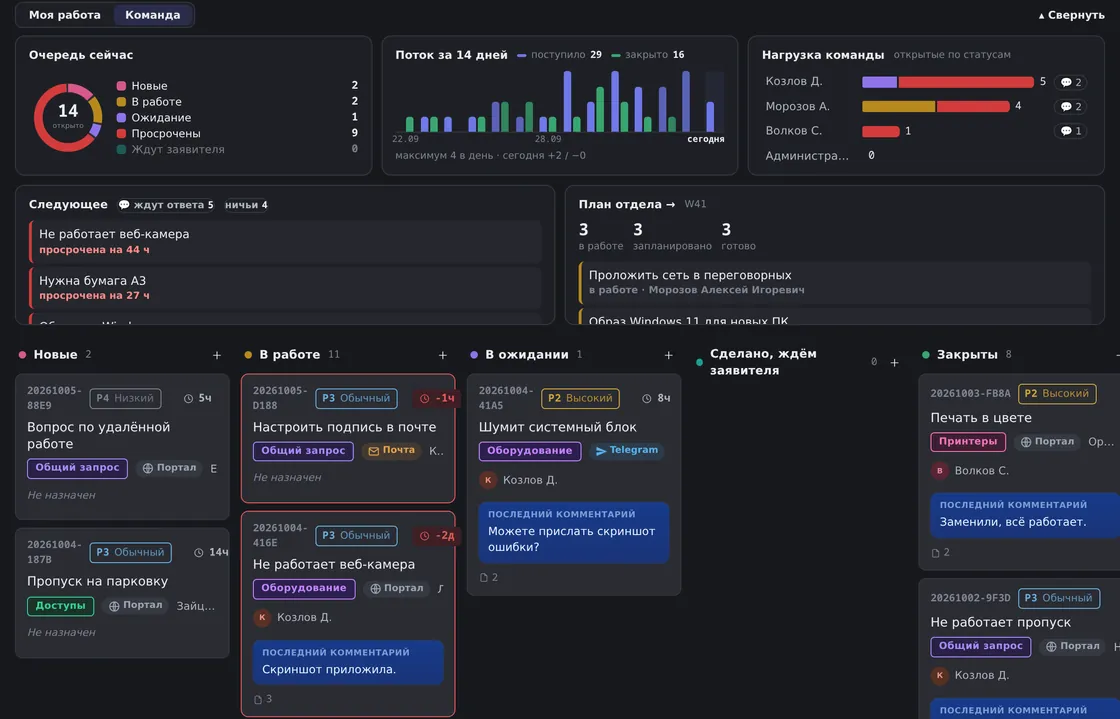Image resolution: width=1120 pixels, height=719 pixels.
Task: Filter next items by ничьи 4
Action: click(246, 205)
